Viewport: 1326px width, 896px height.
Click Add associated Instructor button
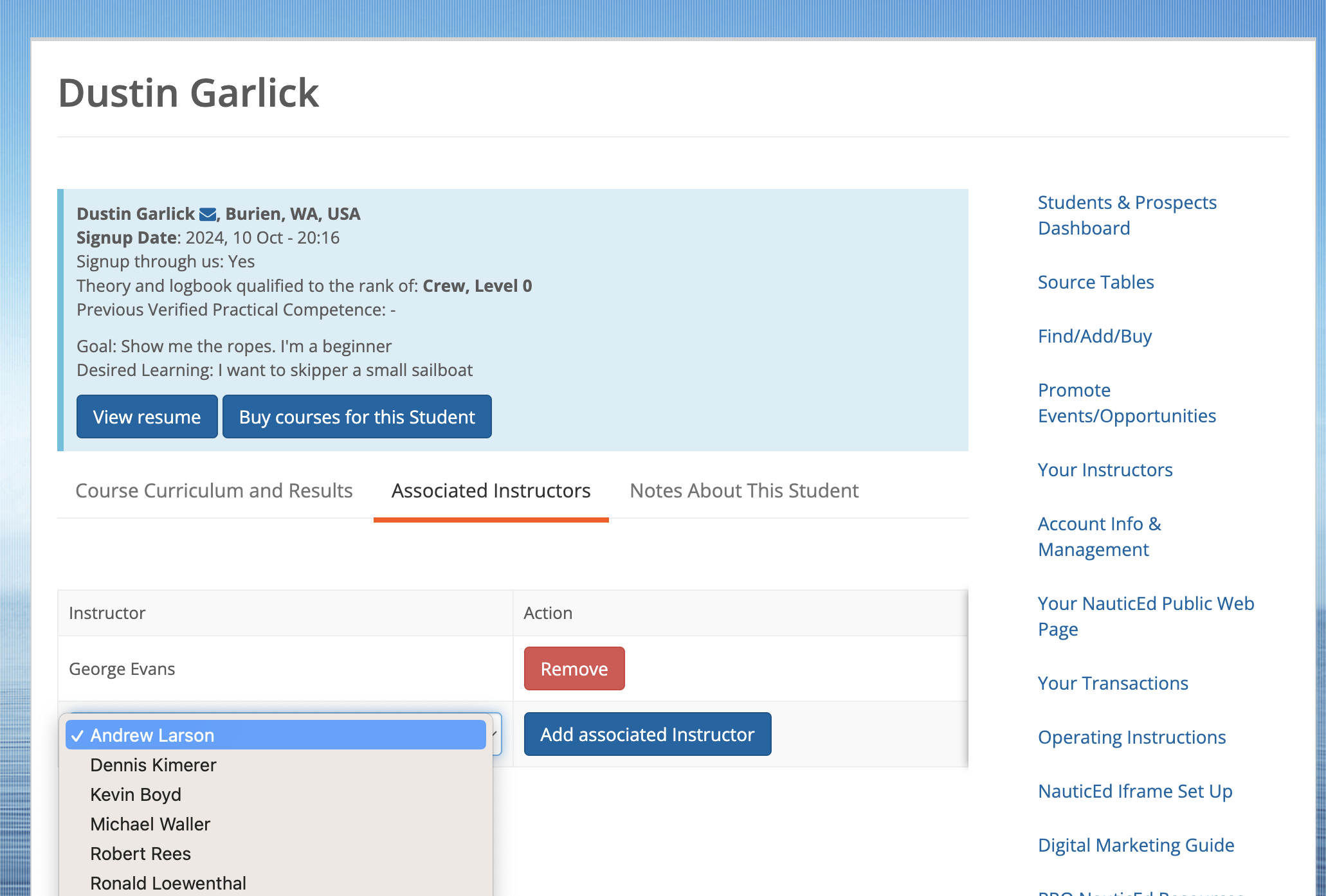click(647, 734)
